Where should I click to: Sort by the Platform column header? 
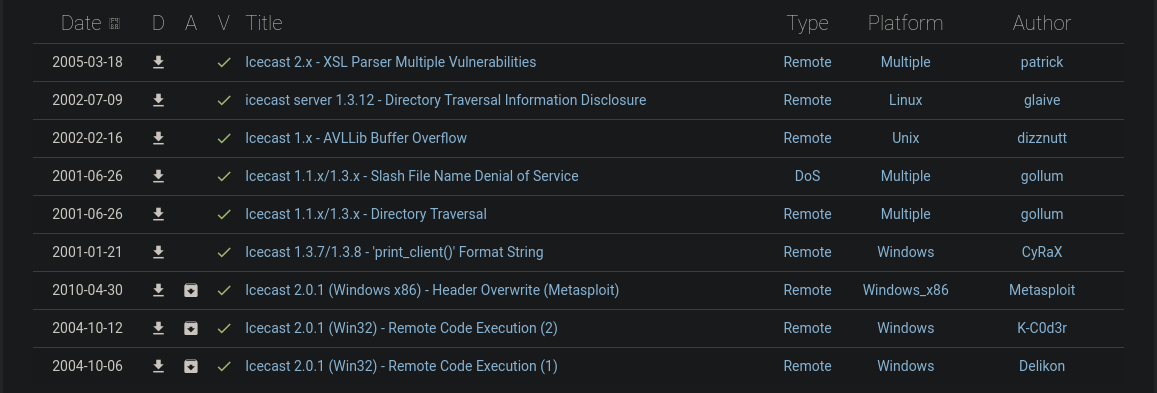tap(905, 23)
